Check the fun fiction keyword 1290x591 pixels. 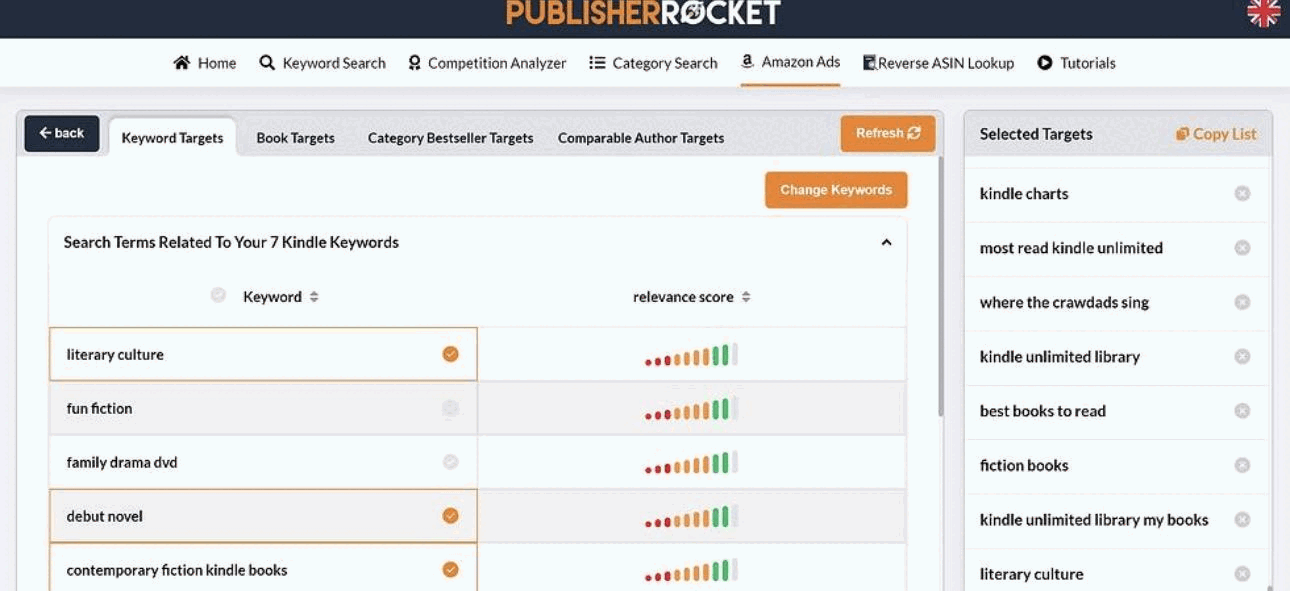click(x=450, y=408)
